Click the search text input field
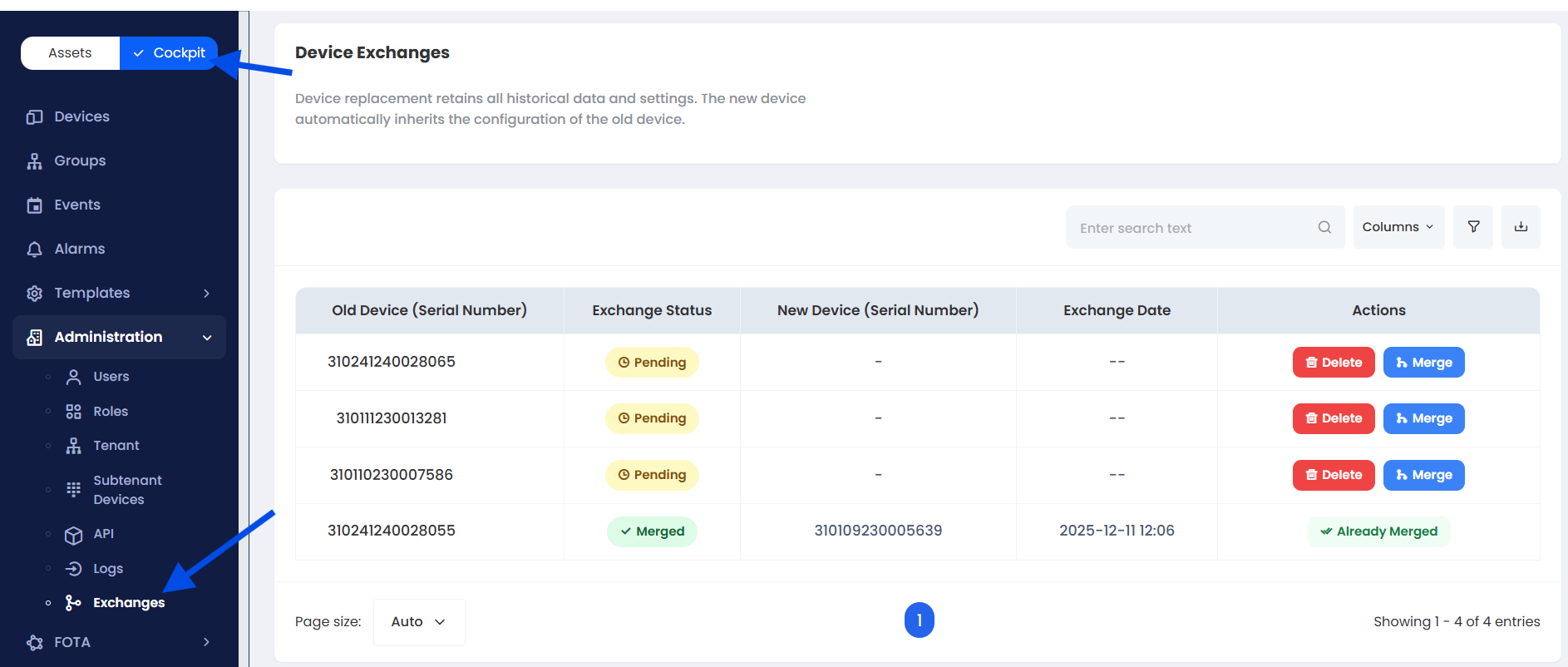Screen dimensions: 1568x667 [1189, 228]
